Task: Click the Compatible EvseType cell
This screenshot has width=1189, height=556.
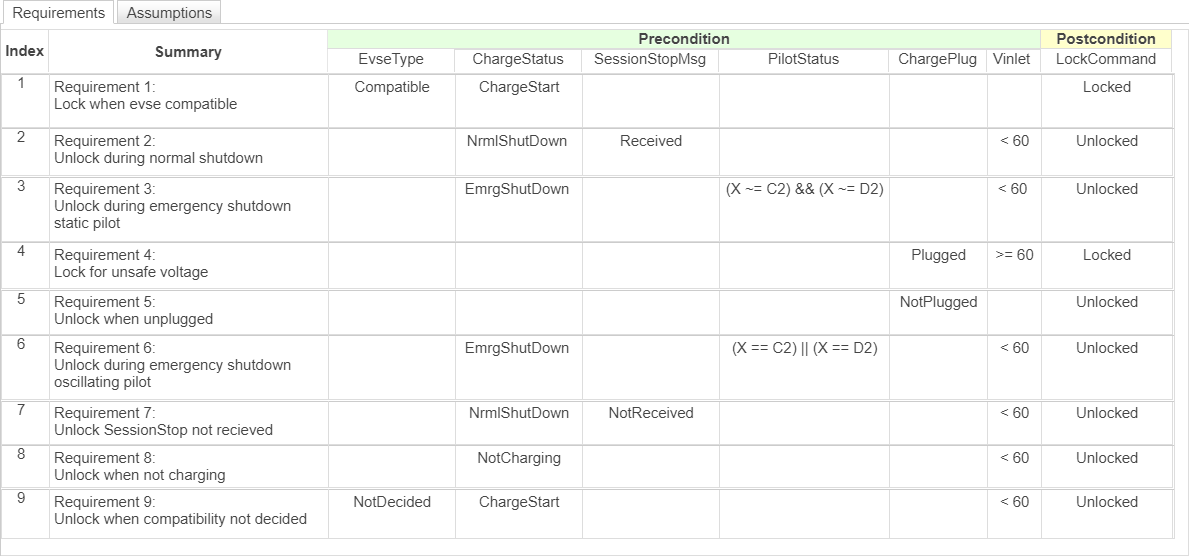Action: (x=392, y=87)
